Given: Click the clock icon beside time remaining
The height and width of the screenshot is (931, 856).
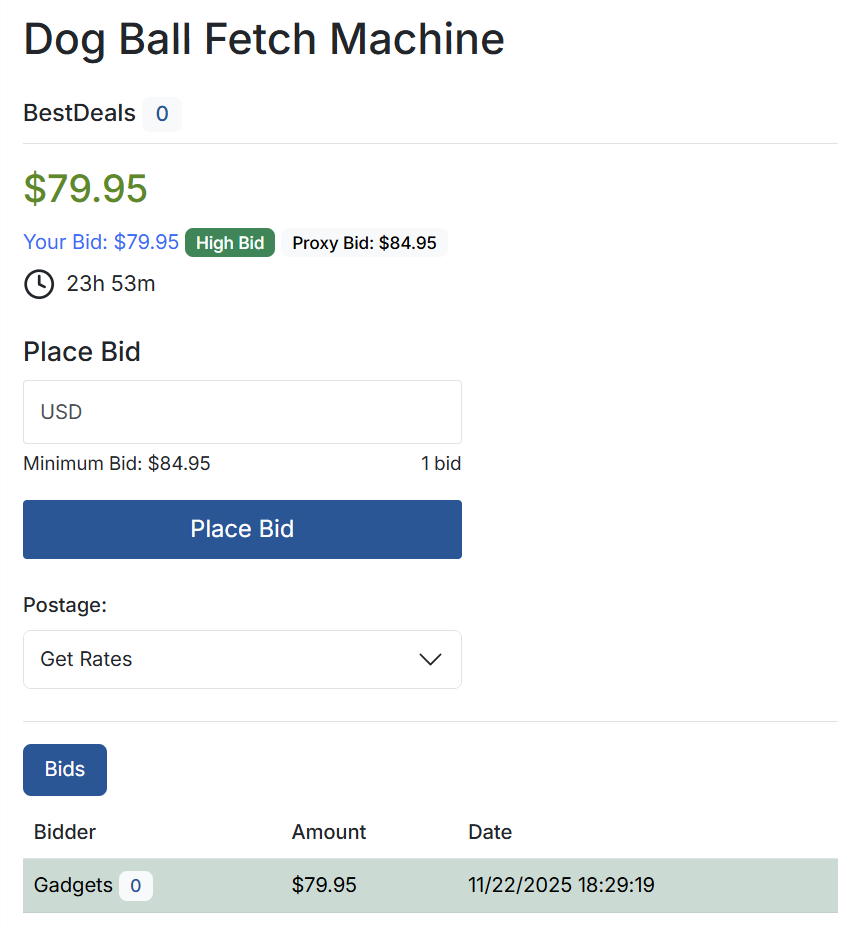Looking at the screenshot, I should (x=39, y=284).
